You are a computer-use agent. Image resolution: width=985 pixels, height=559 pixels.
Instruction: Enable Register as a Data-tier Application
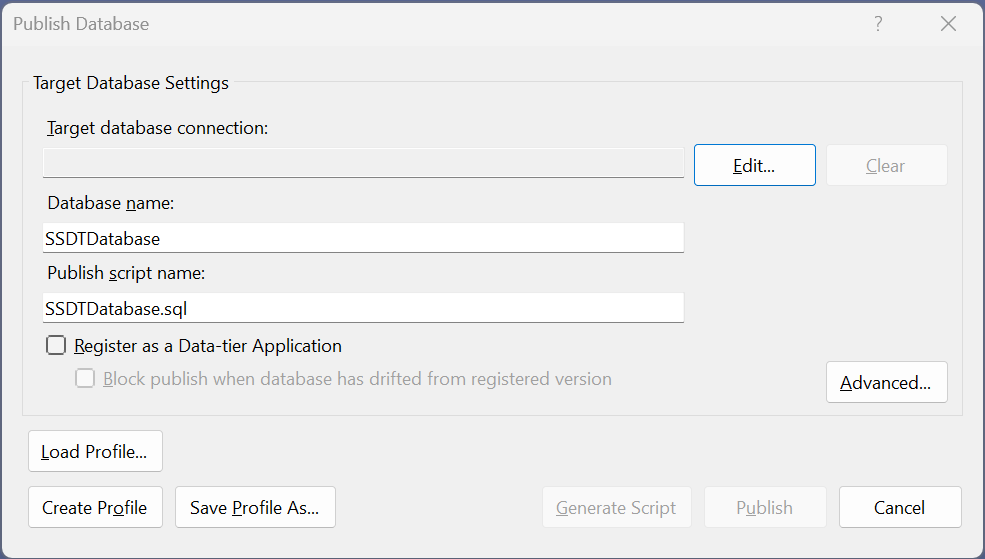click(57, 346)
